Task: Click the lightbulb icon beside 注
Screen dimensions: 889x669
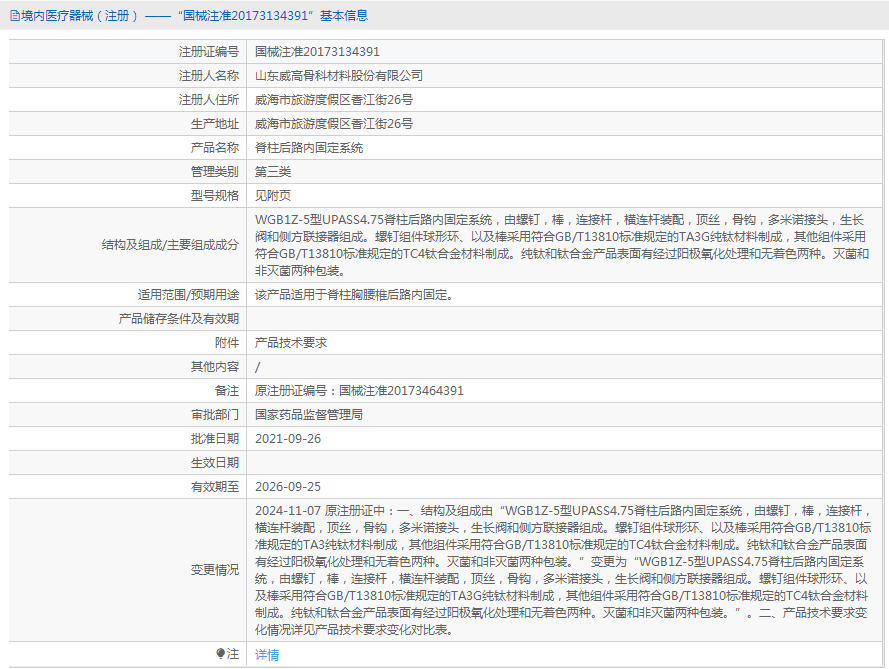Action: (221, 654)
